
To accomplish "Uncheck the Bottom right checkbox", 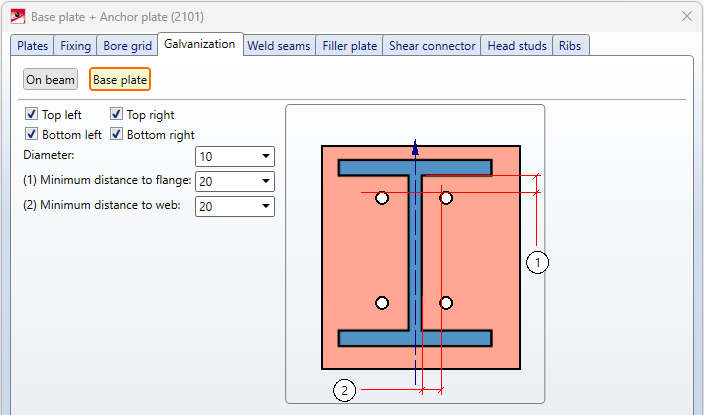I will 116,134.
